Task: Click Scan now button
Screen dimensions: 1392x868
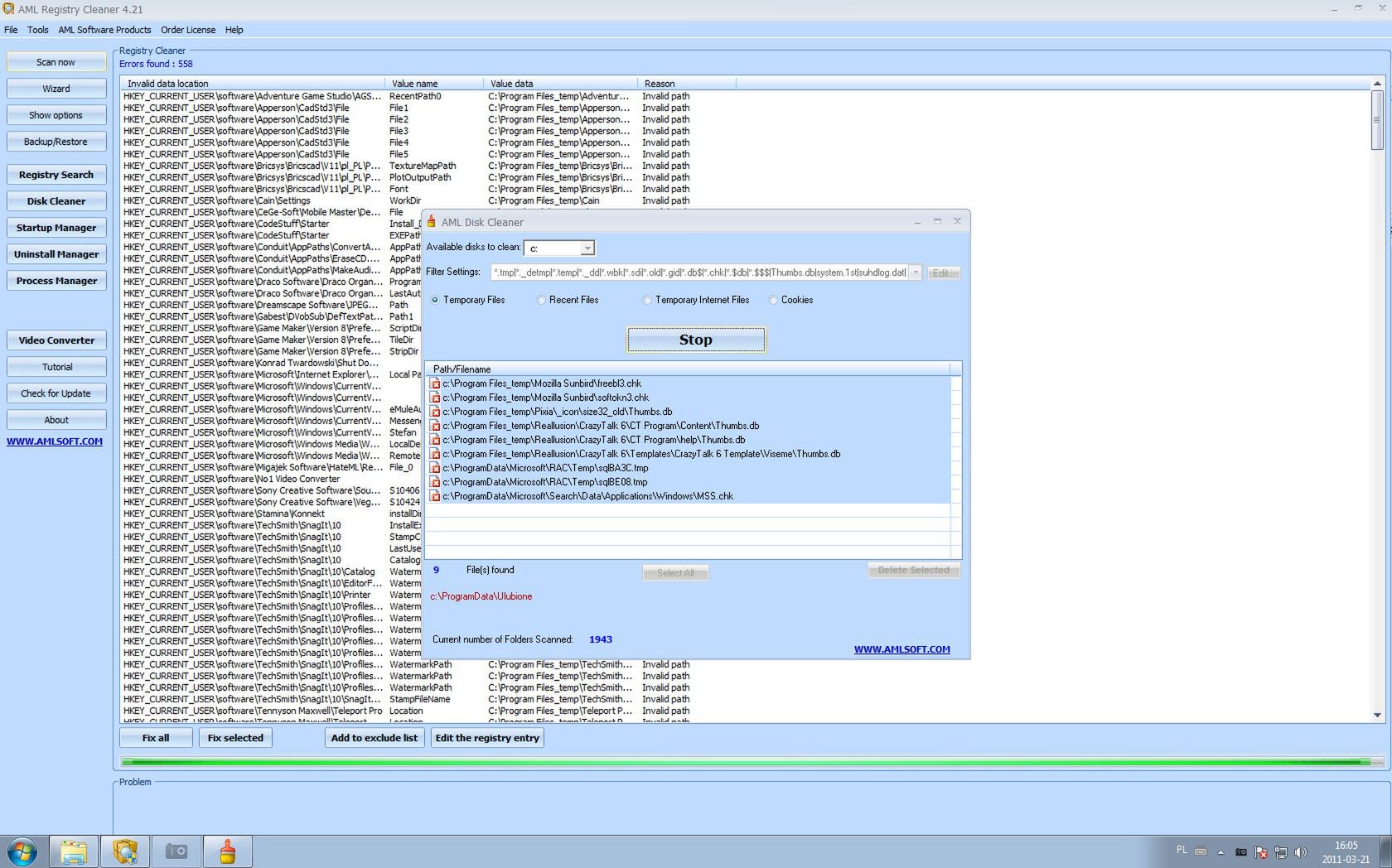Action: coord(56,62)
